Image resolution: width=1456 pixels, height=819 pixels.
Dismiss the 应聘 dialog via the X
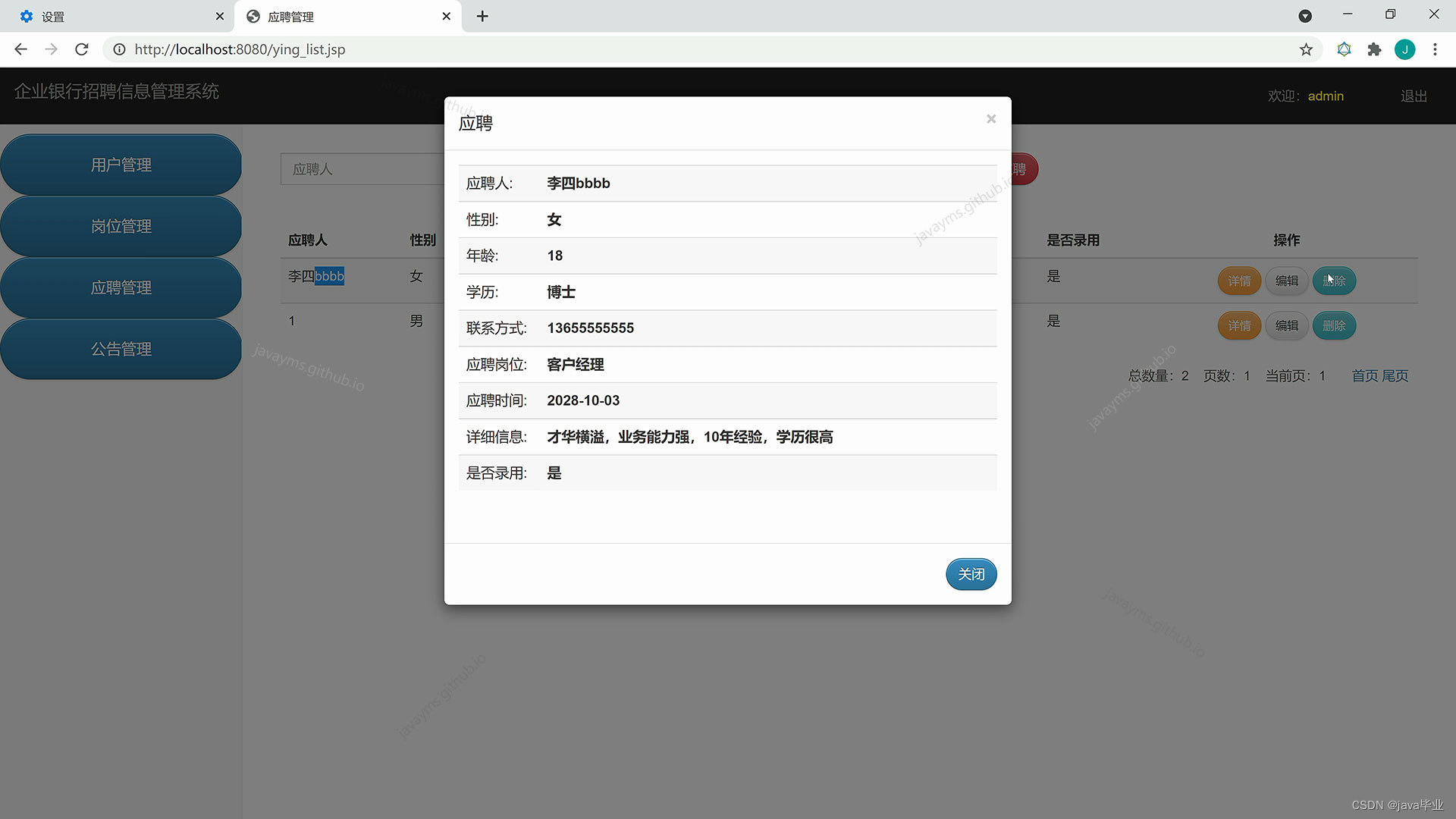pyautogui.click(x=991, y=119)
